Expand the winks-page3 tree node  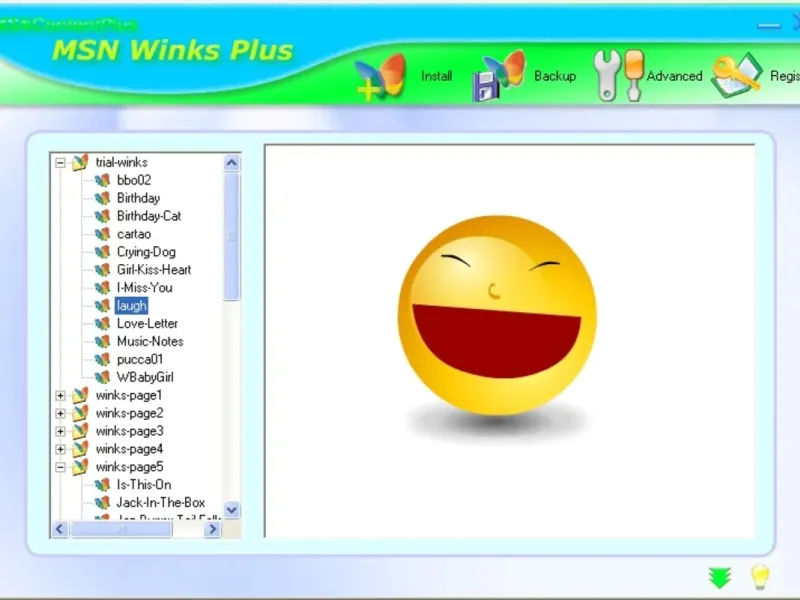coord(60,432)
